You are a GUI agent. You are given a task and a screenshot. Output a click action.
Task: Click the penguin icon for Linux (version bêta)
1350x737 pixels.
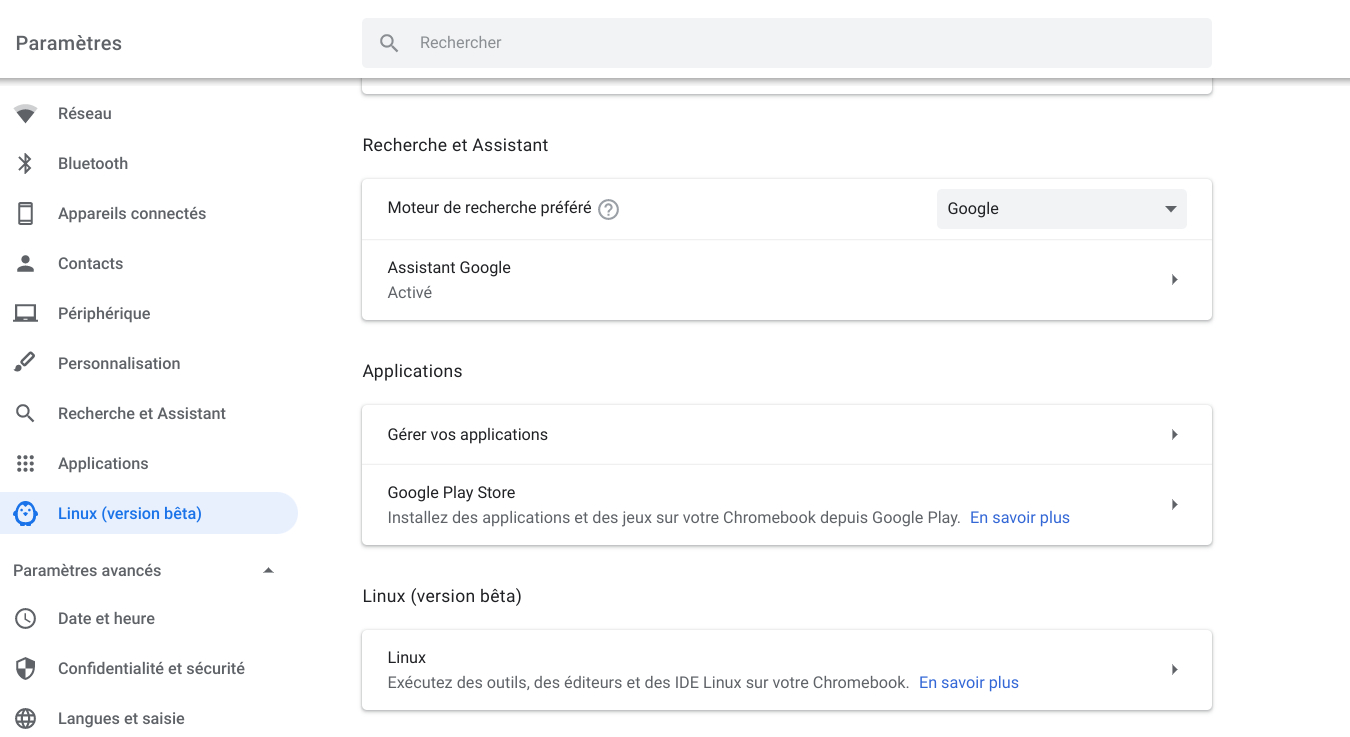tap(26, 514)
